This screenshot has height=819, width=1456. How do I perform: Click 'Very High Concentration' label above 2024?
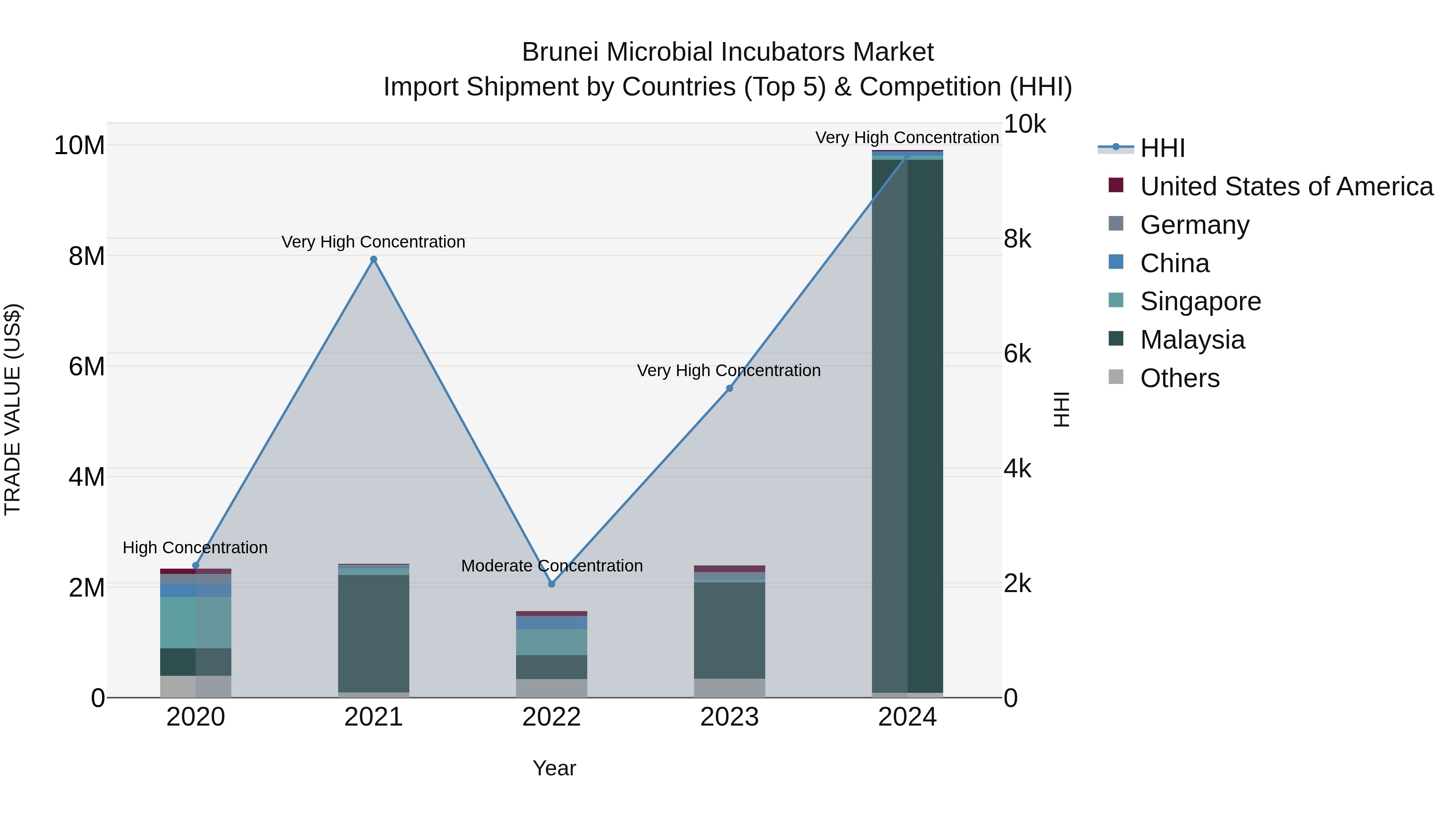tap(907, 138)
